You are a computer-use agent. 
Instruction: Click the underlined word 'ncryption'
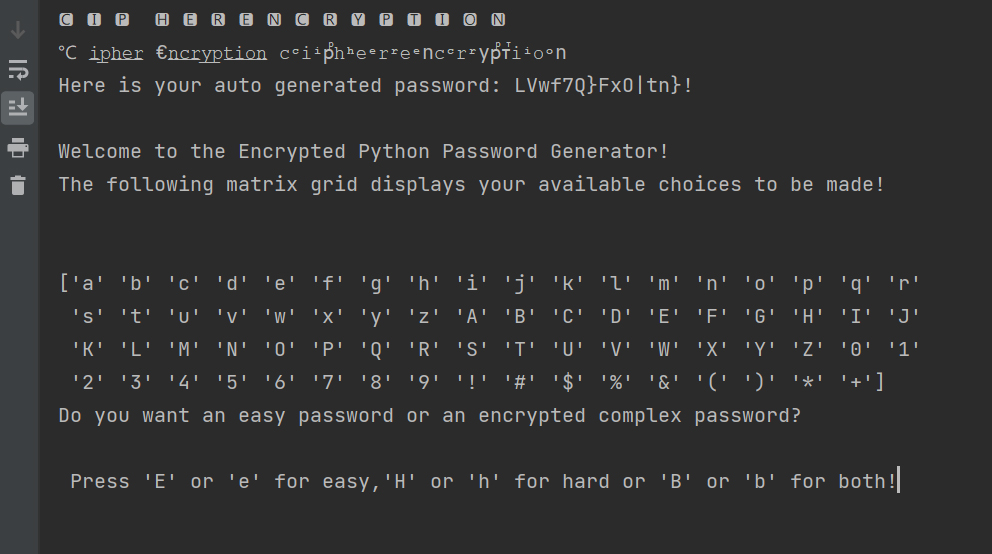coord(217,53)
